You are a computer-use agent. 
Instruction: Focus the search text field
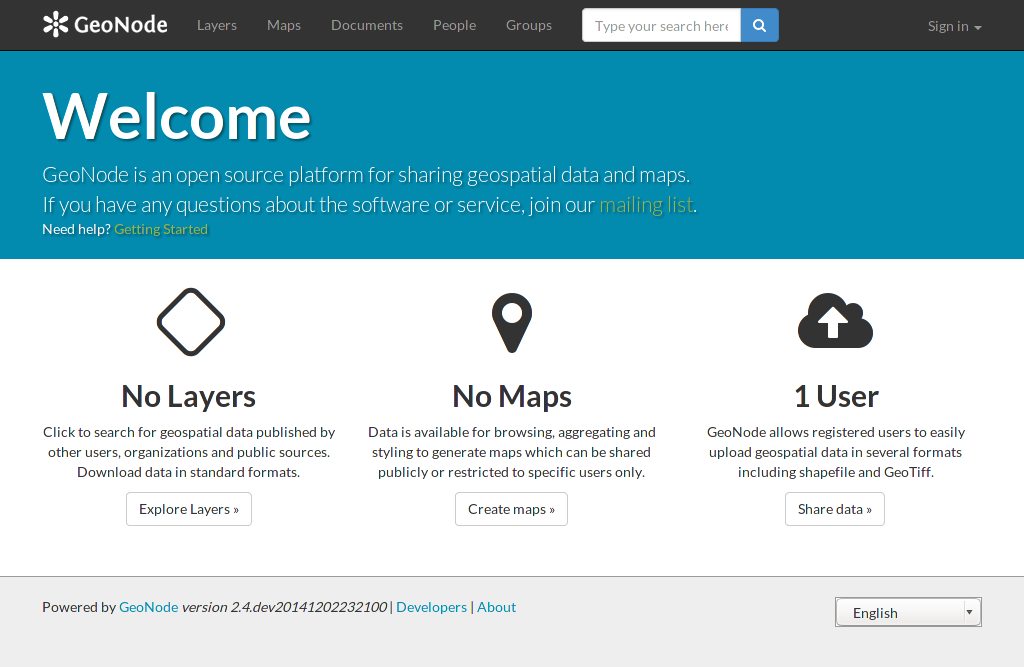click(662, 25)
